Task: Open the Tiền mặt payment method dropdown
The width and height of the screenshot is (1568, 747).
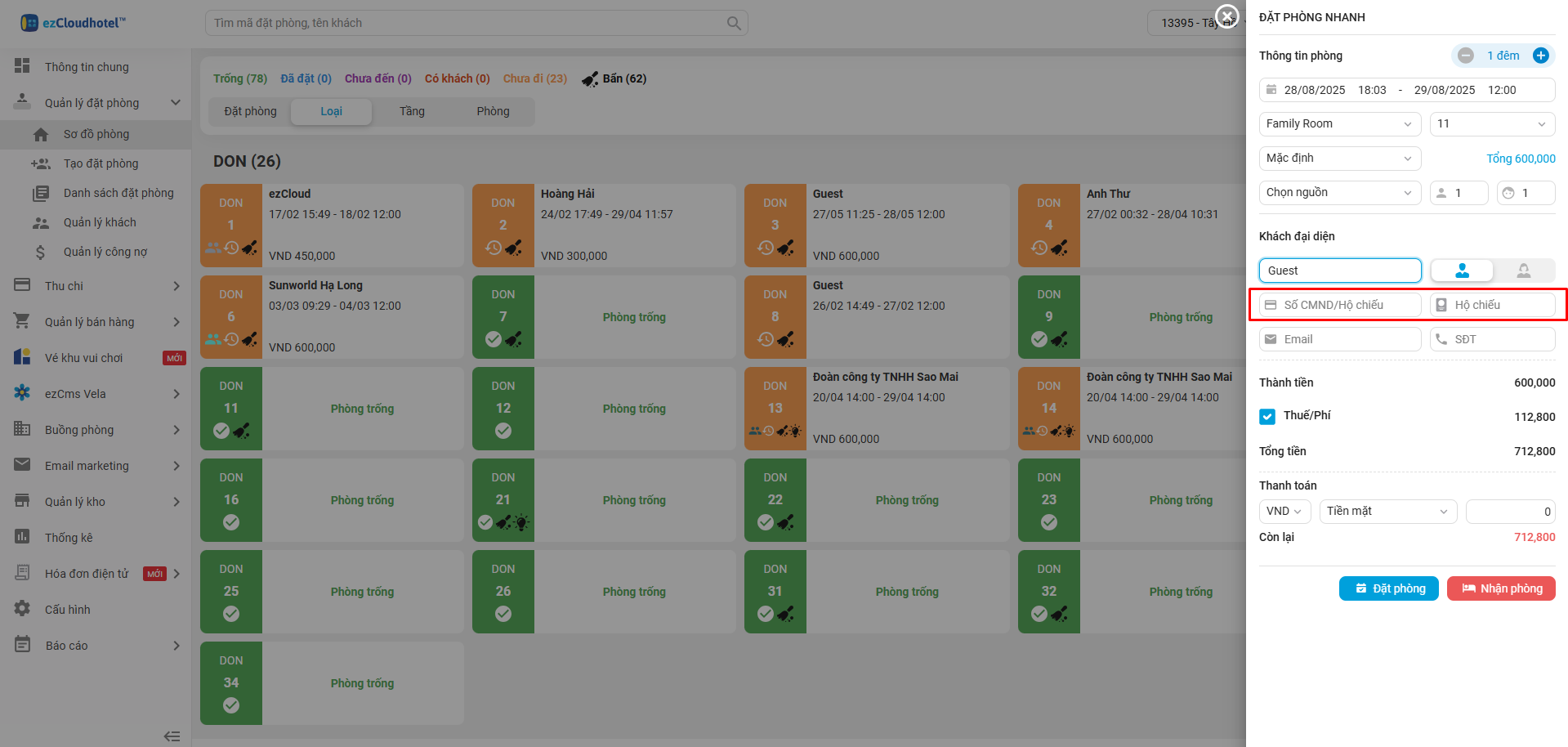Action: pyautogui.click(x=1387, y=511)
